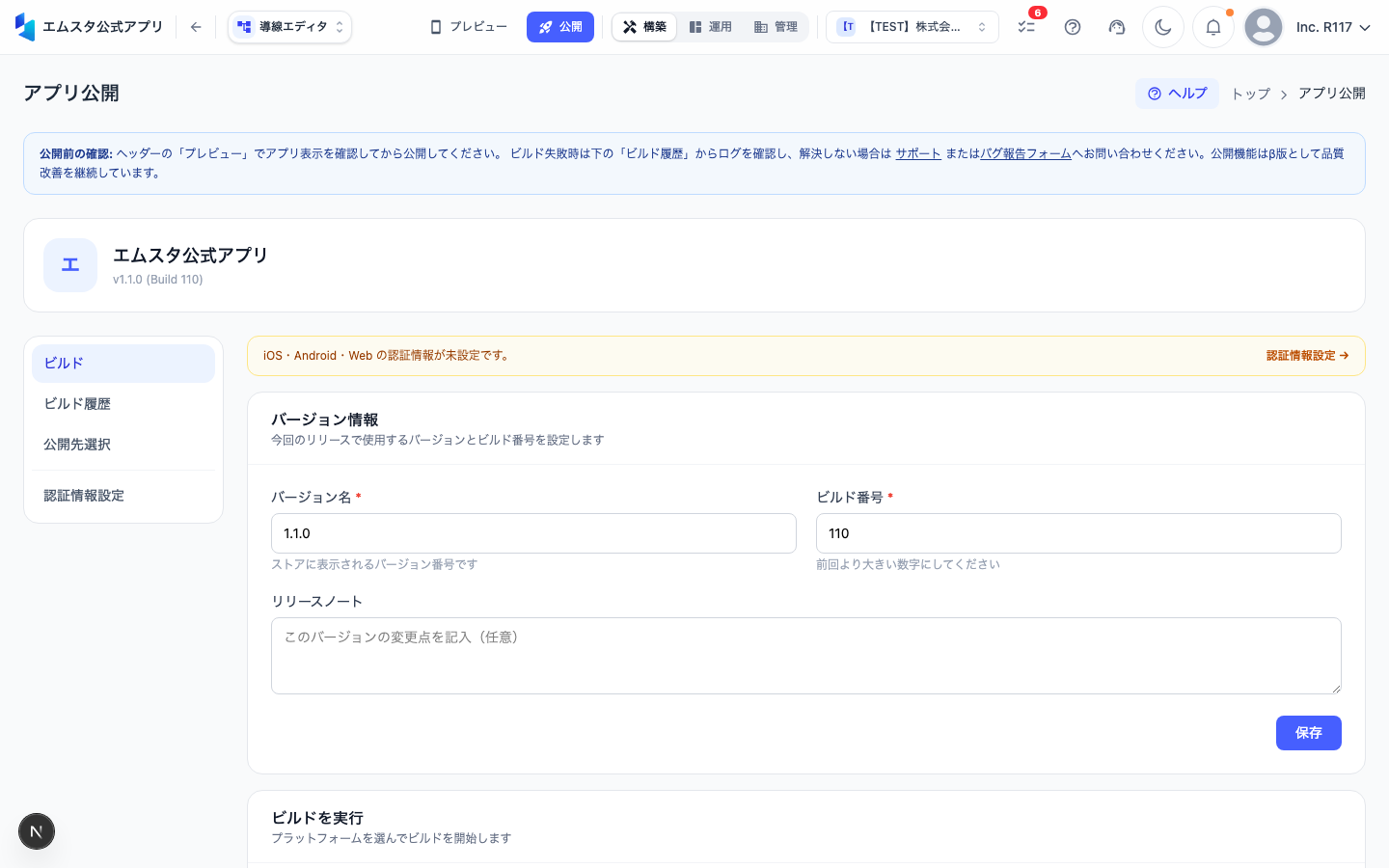Screen dimensions: 1389x868
Task: Click the v1.1.0 (Build 110) version text
Action: tap(158, 280)
